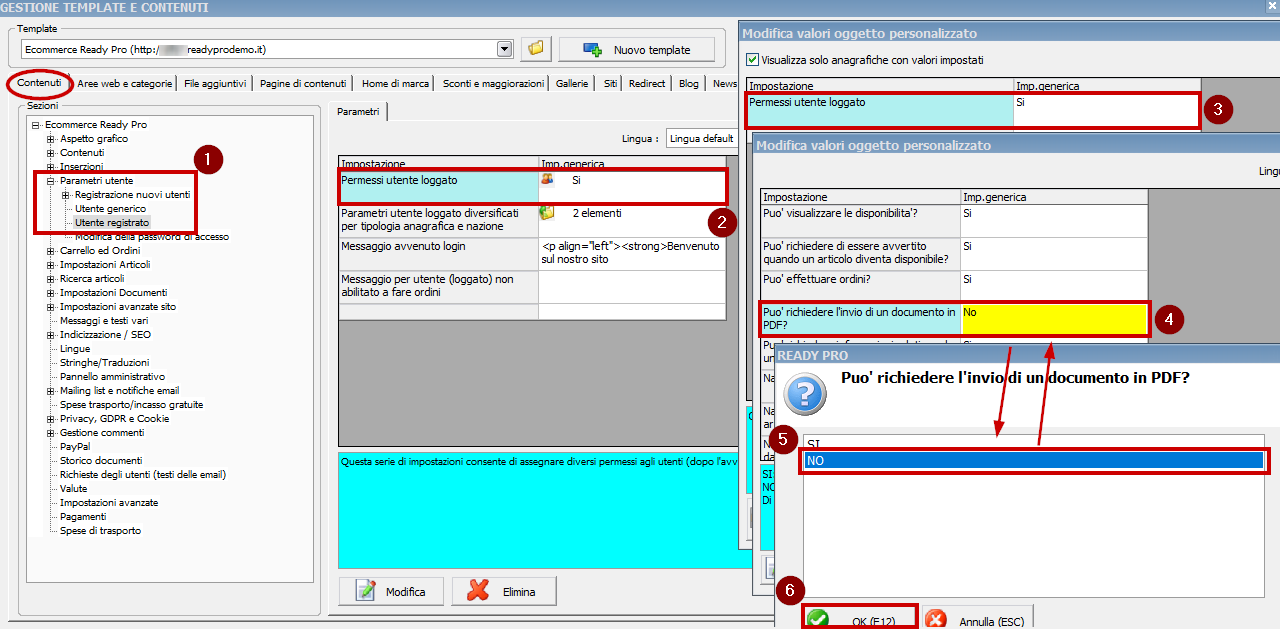Select the Parametri tab

[358, 112]
